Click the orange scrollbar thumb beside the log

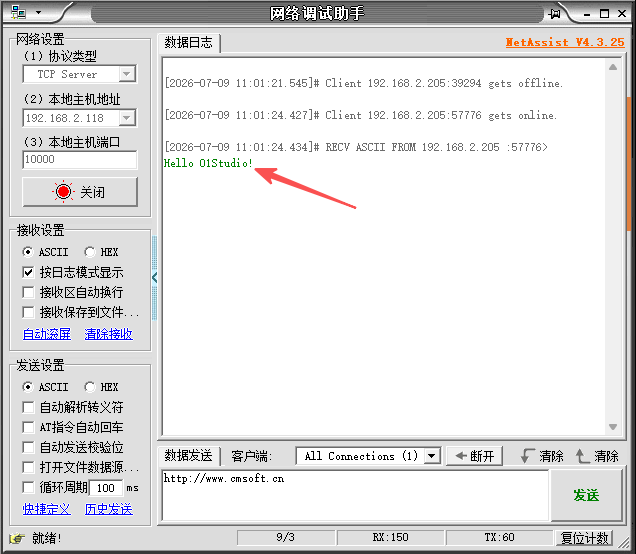[x=629, y=163]
